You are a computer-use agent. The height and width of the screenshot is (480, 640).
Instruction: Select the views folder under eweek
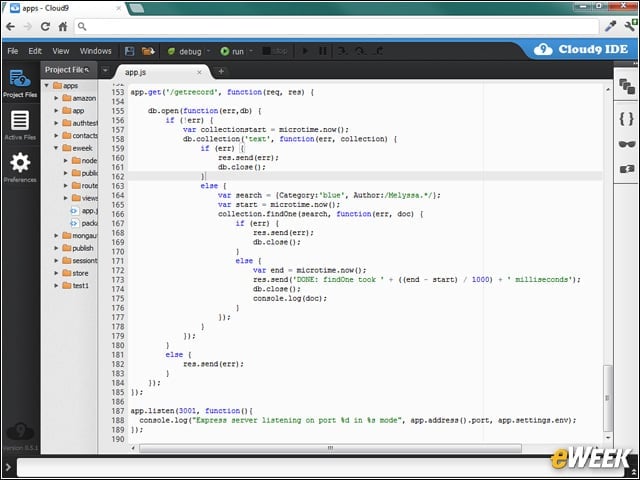[85, 198]
